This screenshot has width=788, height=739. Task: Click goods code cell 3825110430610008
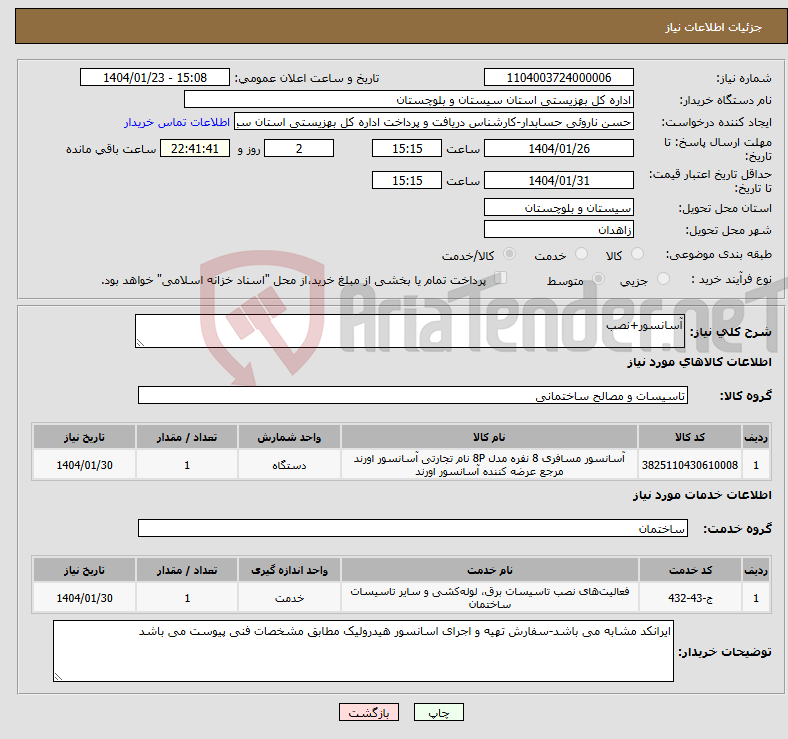[690, 465]
